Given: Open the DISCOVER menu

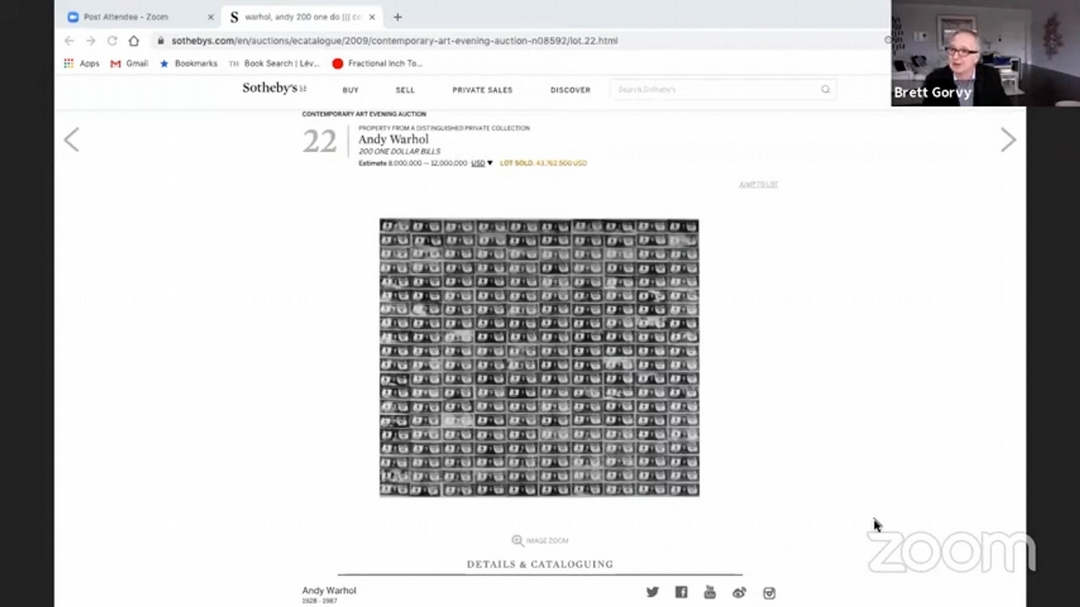Looking at the screenshot, I should (x=570, y=90).
